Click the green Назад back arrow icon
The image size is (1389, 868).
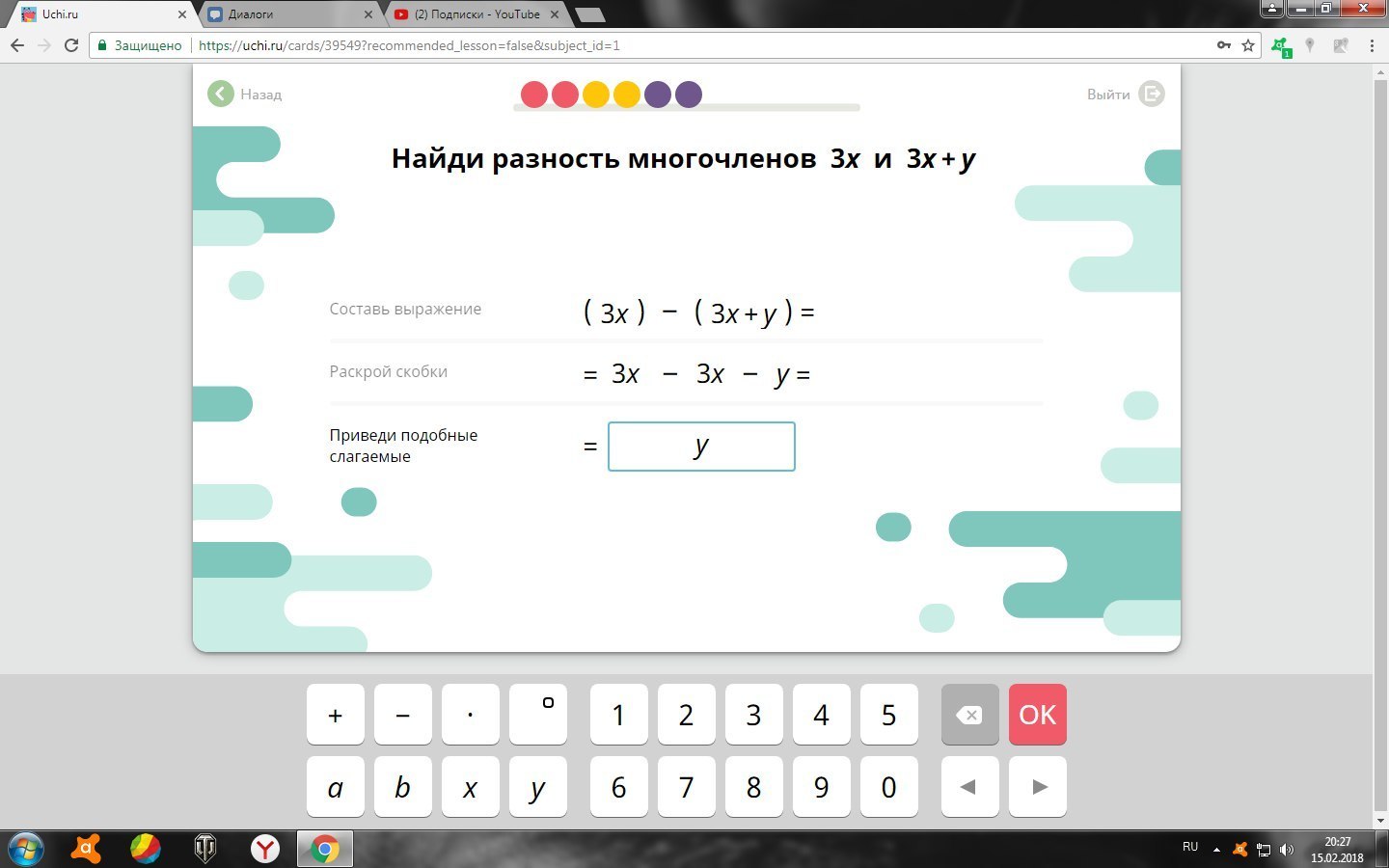(221, 94)
